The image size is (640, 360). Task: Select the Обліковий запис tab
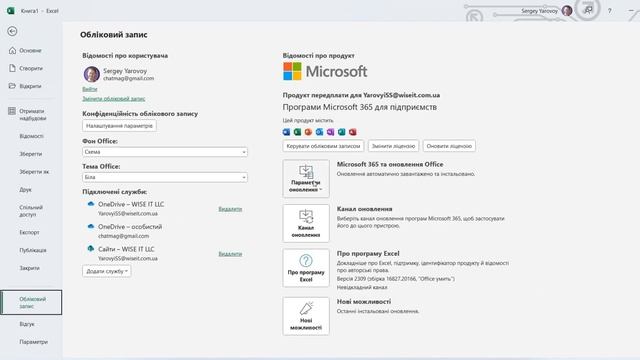31,302
